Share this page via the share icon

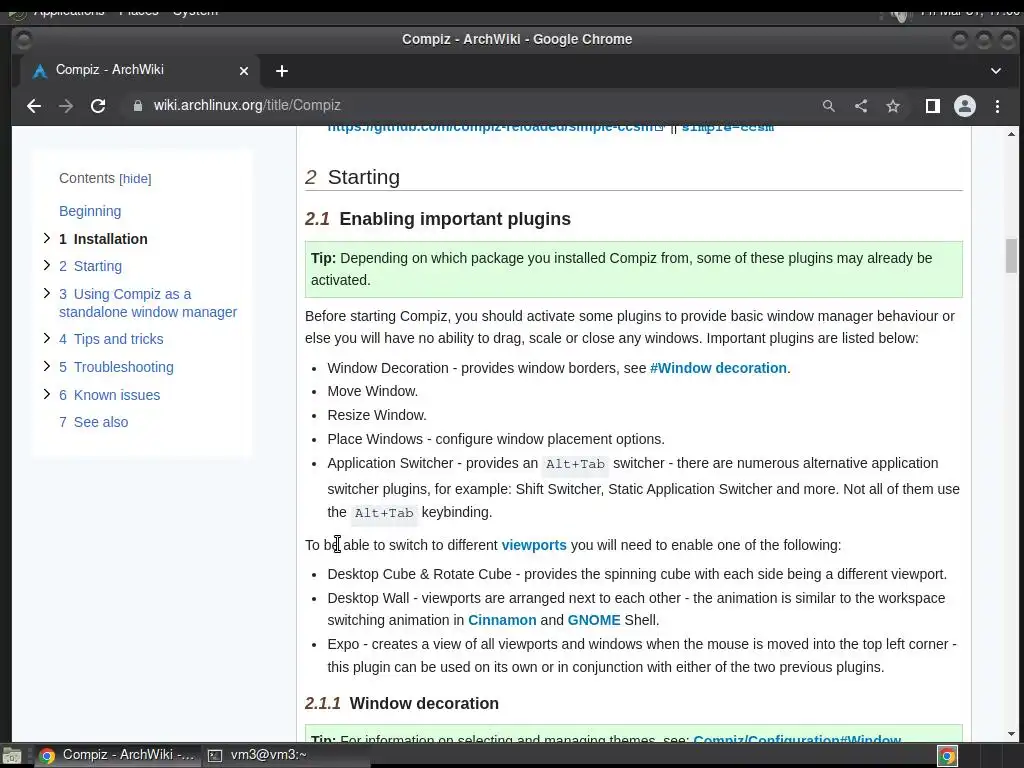coord(861,106)
